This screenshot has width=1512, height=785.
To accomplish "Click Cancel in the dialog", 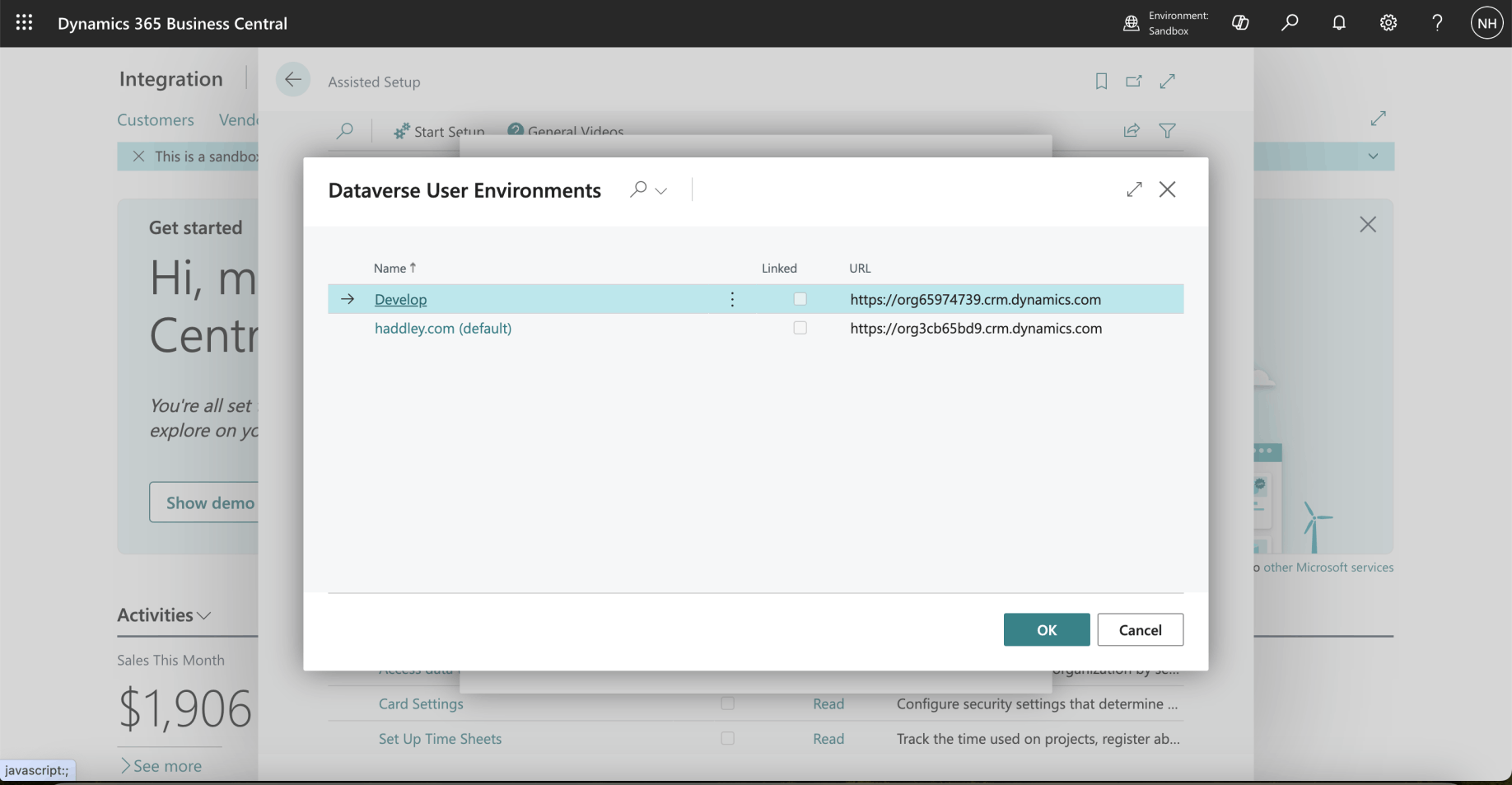I will coord(1141,629).
